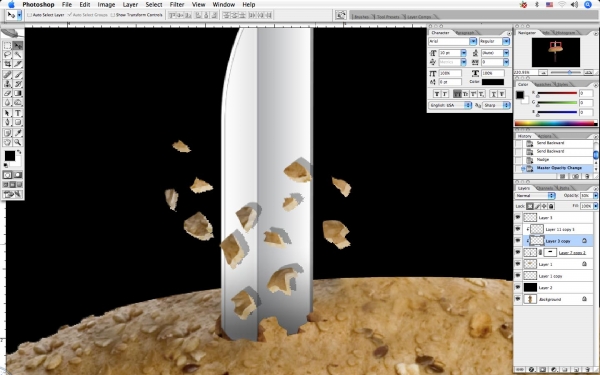The height and width of the screenshot is (375, 600).
Task: Open layer Fill slider arrow
Action: (595, 206)
